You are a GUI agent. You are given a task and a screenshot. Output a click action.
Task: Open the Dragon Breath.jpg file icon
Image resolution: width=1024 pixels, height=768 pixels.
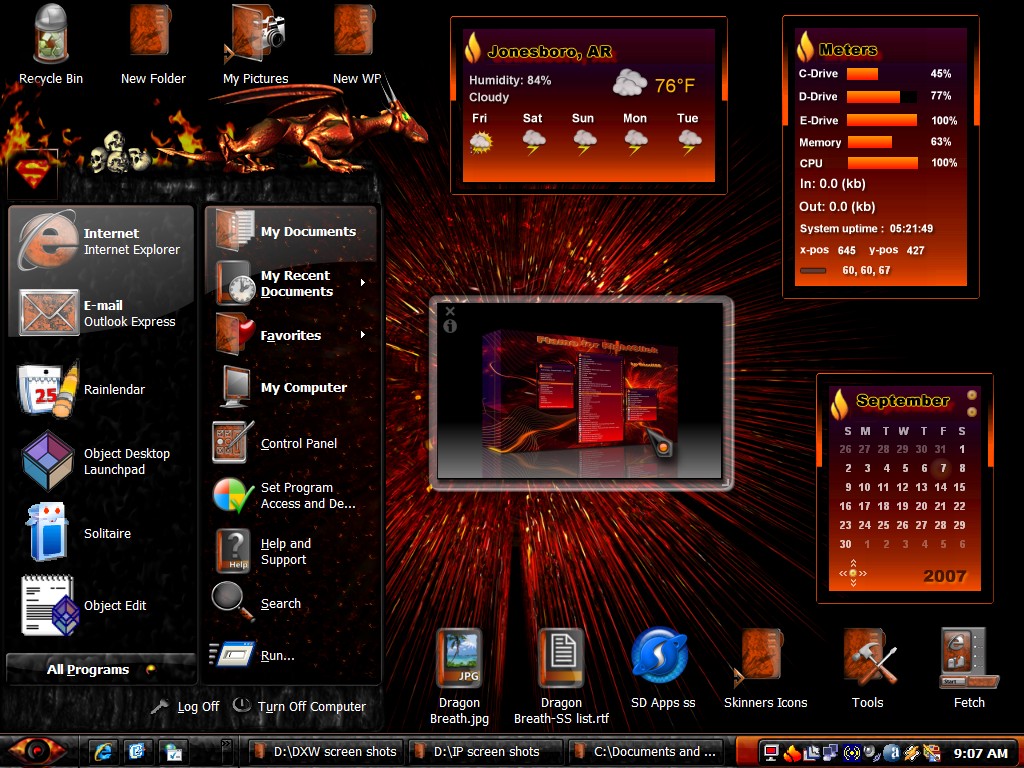(x=459, y=677)
